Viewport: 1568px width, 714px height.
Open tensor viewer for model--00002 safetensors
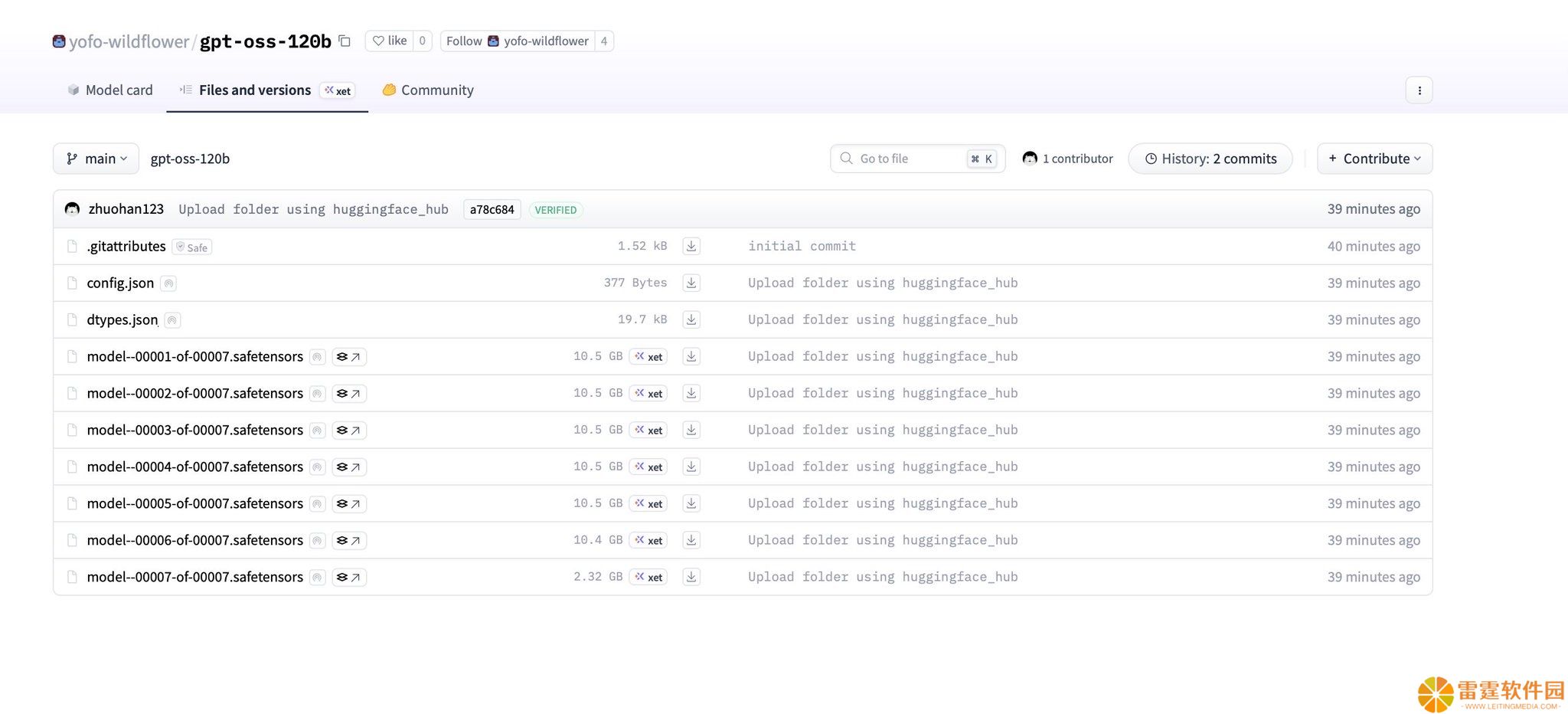tap(349, 394)
